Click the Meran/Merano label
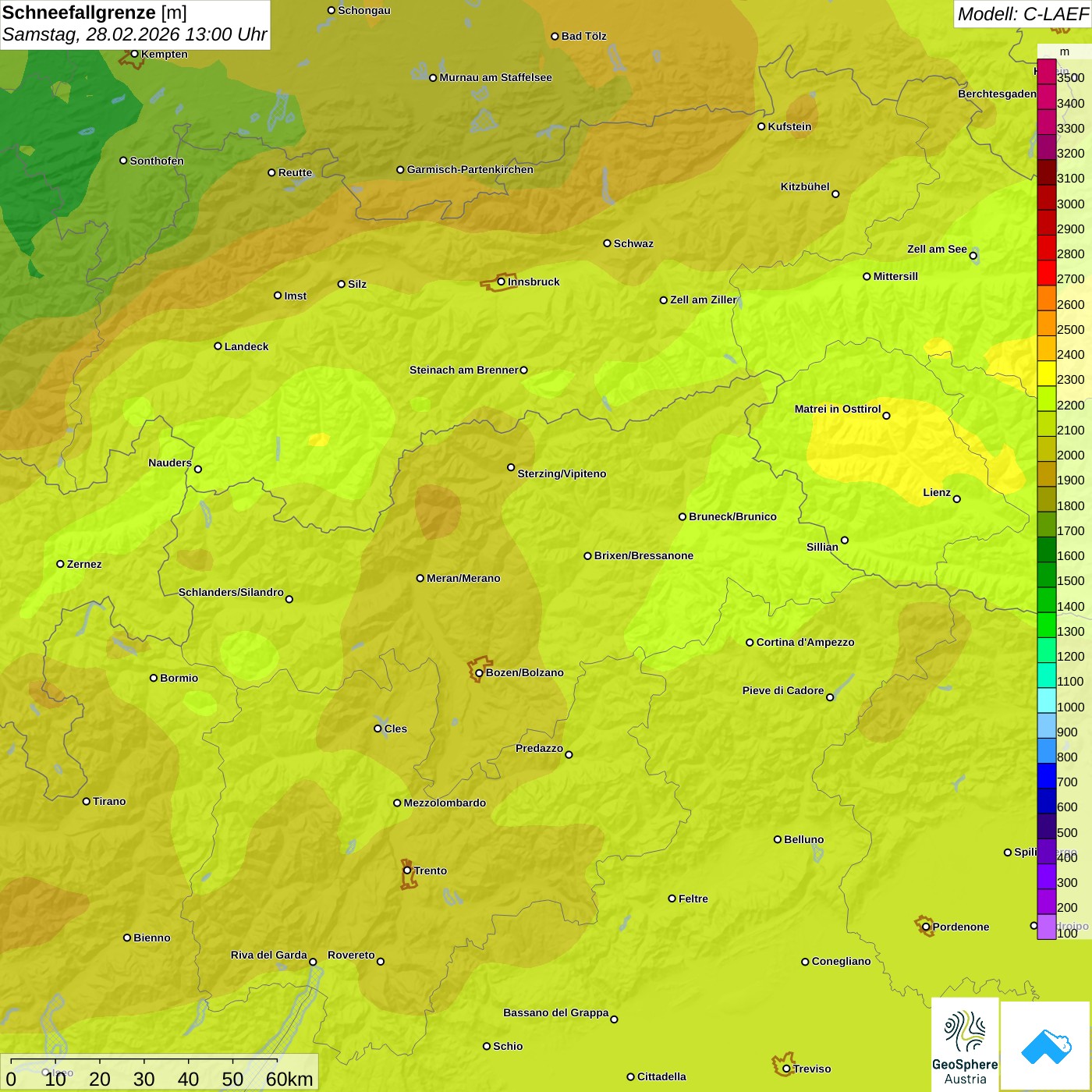 tap(463, 578)
